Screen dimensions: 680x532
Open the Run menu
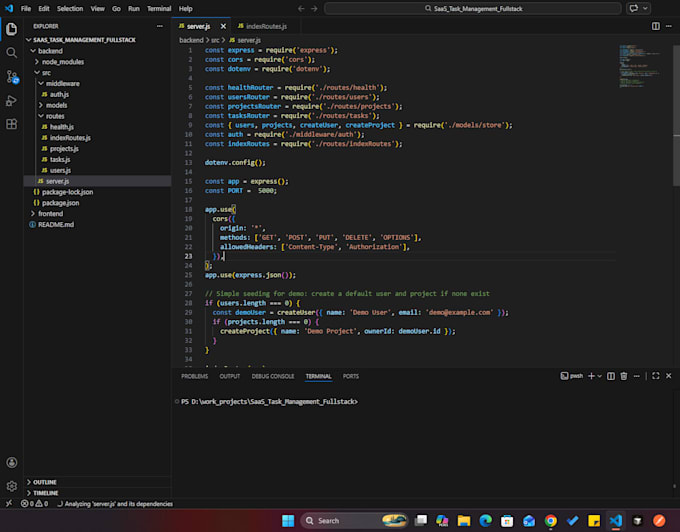(134, 9)
